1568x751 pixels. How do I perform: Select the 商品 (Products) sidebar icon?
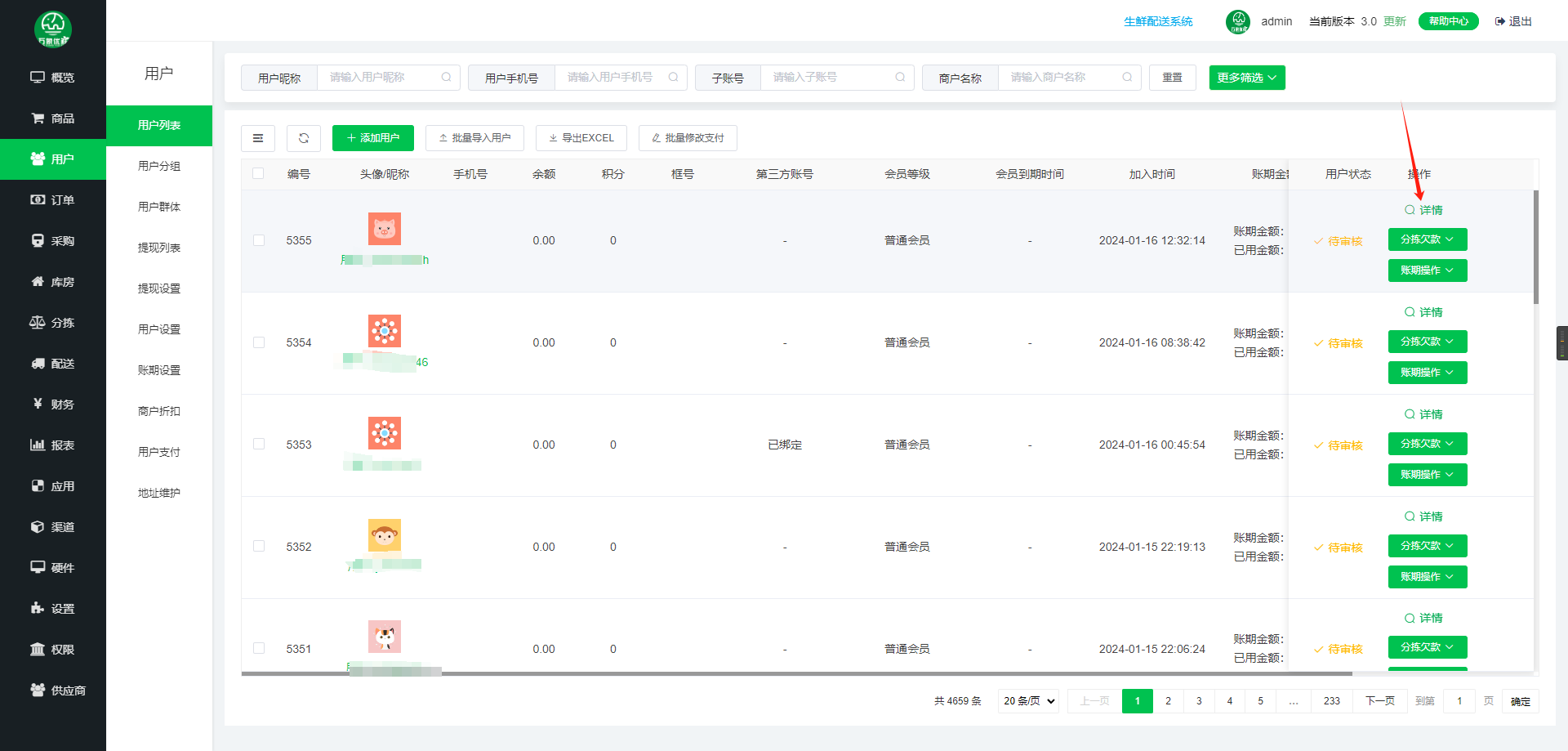[53, 118]
